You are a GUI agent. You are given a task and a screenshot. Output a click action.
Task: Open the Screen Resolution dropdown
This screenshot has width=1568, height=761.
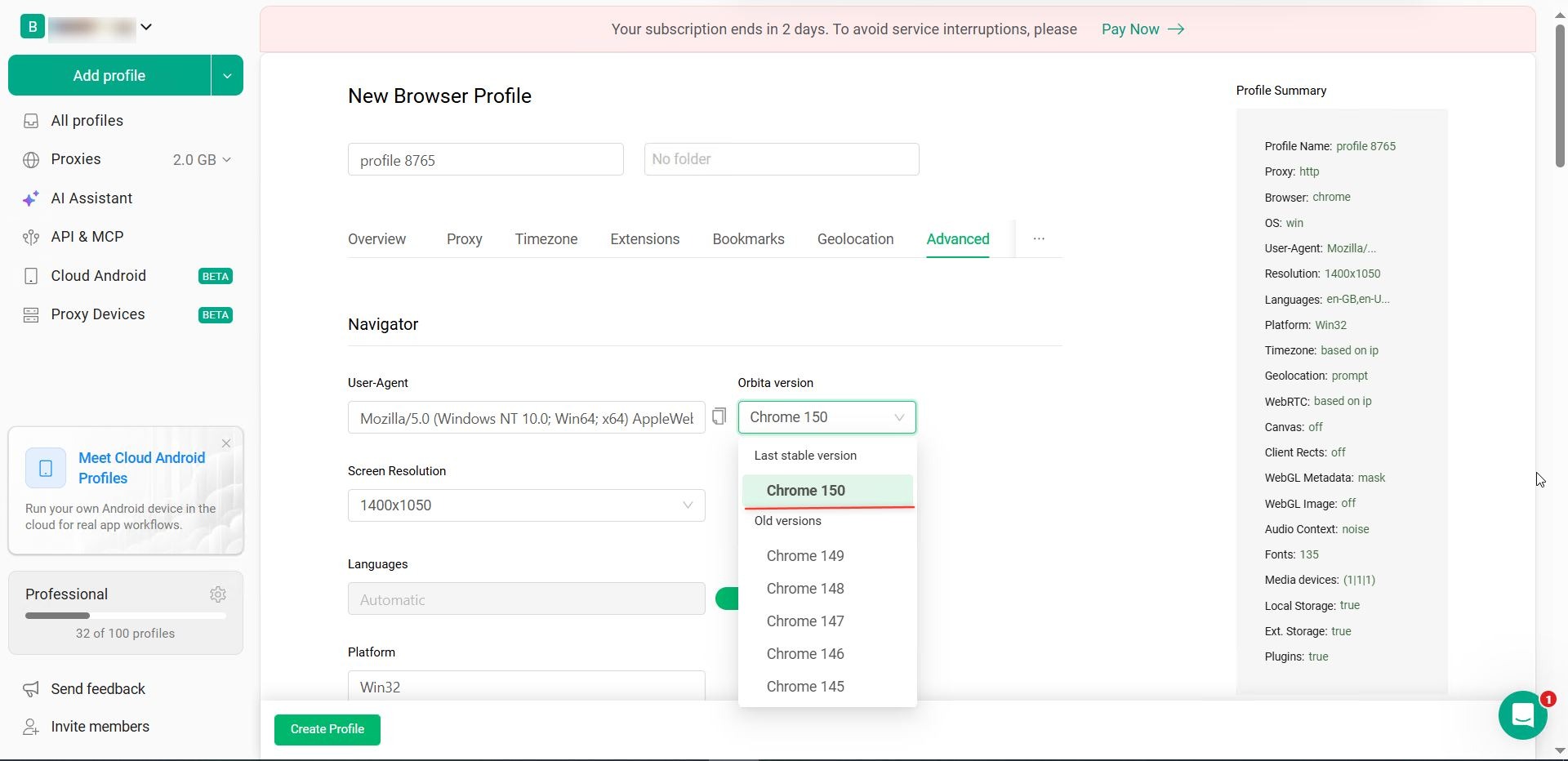pos(527,505)
